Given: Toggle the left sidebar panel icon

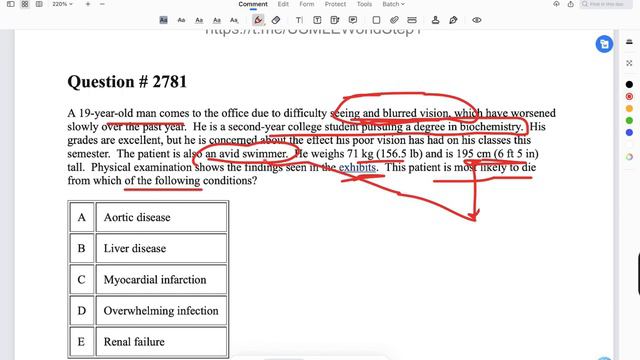Looking at the screenshot, I should pyautogui.click(x=11, y=4).
